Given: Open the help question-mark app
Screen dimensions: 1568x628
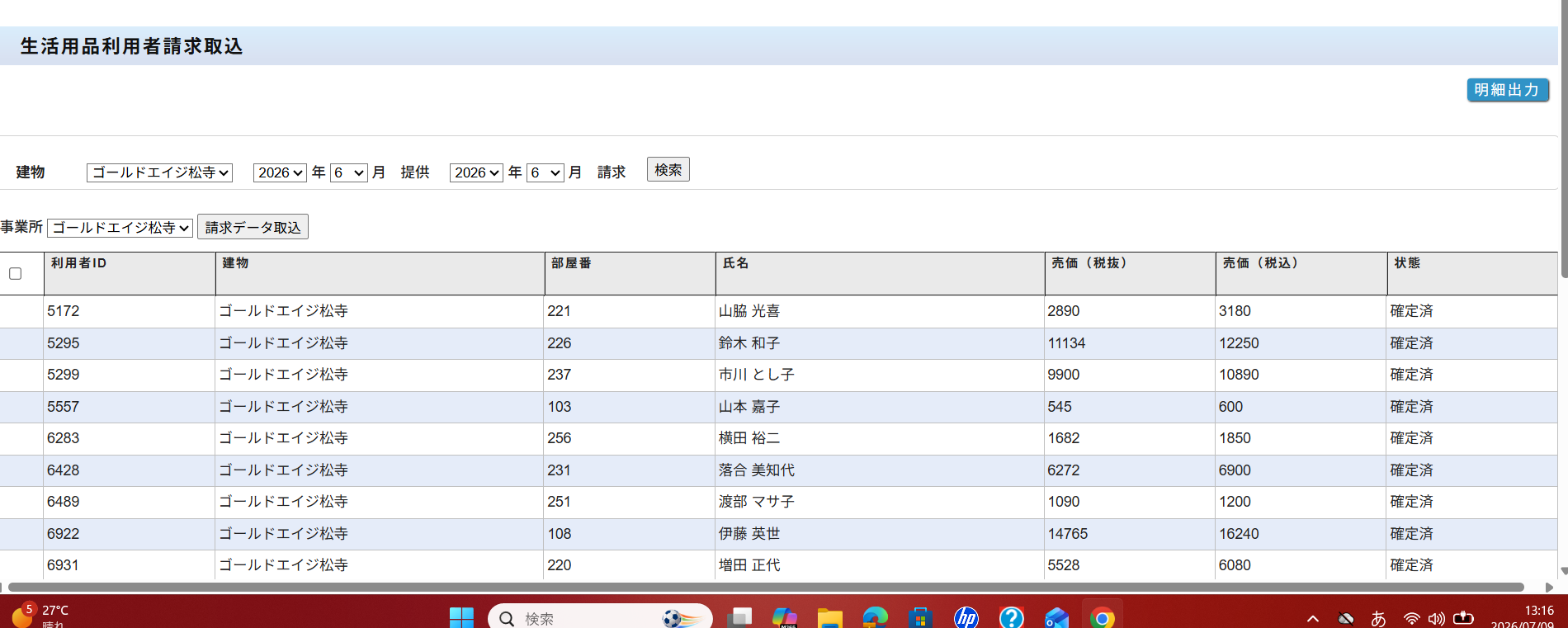Looking at the screenshot, I should [x=1011, y=617].
